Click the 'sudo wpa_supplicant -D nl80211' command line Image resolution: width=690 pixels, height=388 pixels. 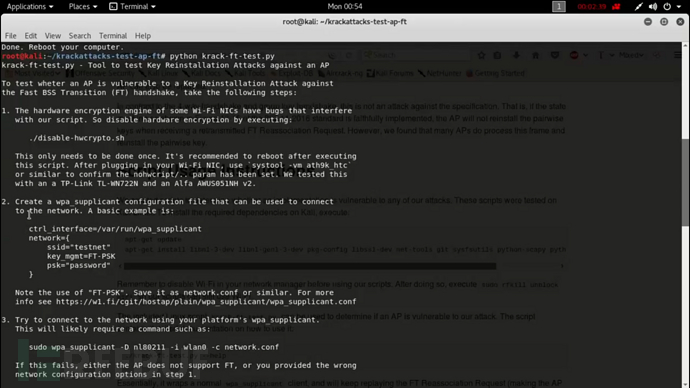154,347
